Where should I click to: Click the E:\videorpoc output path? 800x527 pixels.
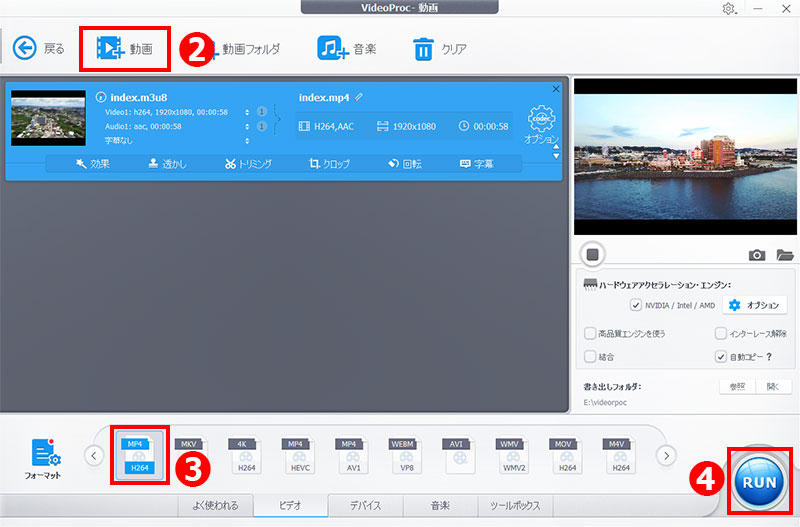coord(605,403)
